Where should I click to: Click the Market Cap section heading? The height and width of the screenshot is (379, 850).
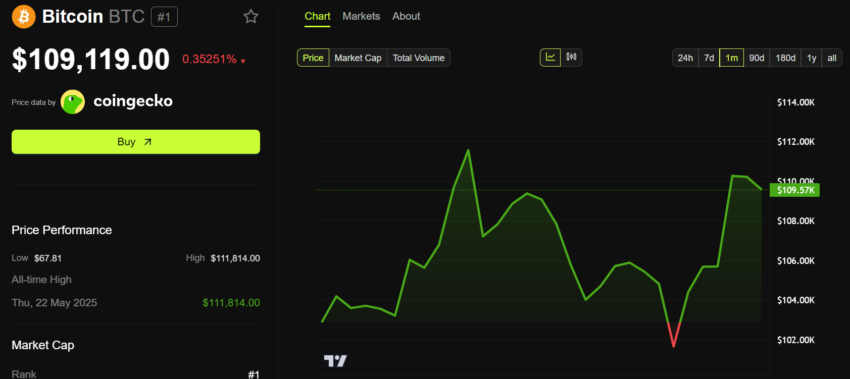pyautogui.click(x=43, y=345)
